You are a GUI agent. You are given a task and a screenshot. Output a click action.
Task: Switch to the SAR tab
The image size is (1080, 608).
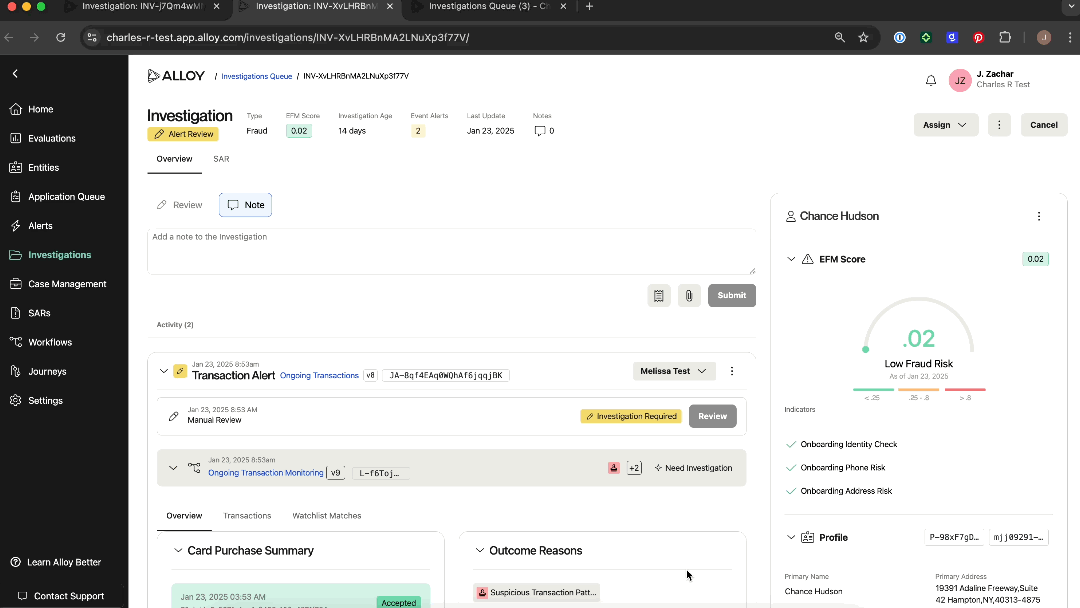point(221,159)
